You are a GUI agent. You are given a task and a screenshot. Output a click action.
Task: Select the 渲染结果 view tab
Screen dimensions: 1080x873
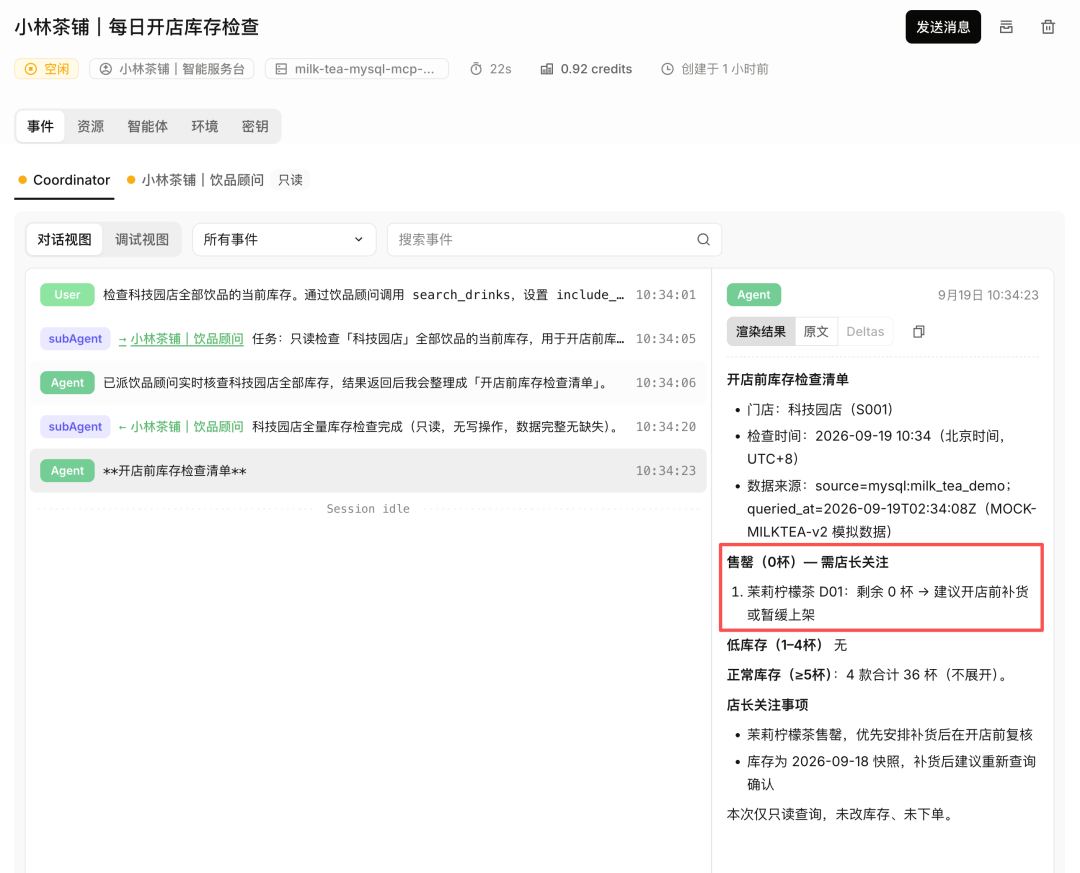760,331
